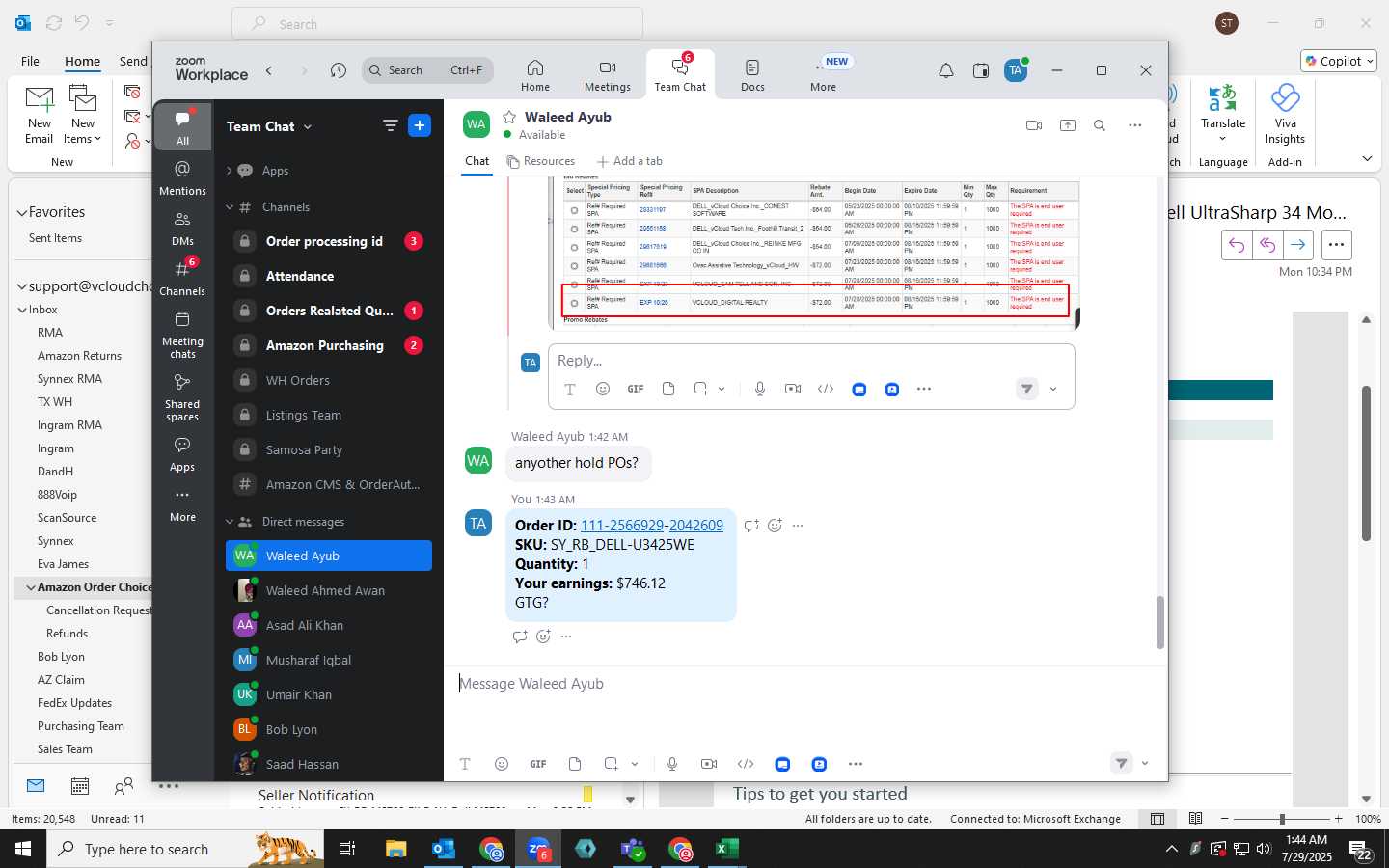Click the history clock icon in Zoom
The width and height of the screenshot is (1389, 868).
(x=338, y=70)
